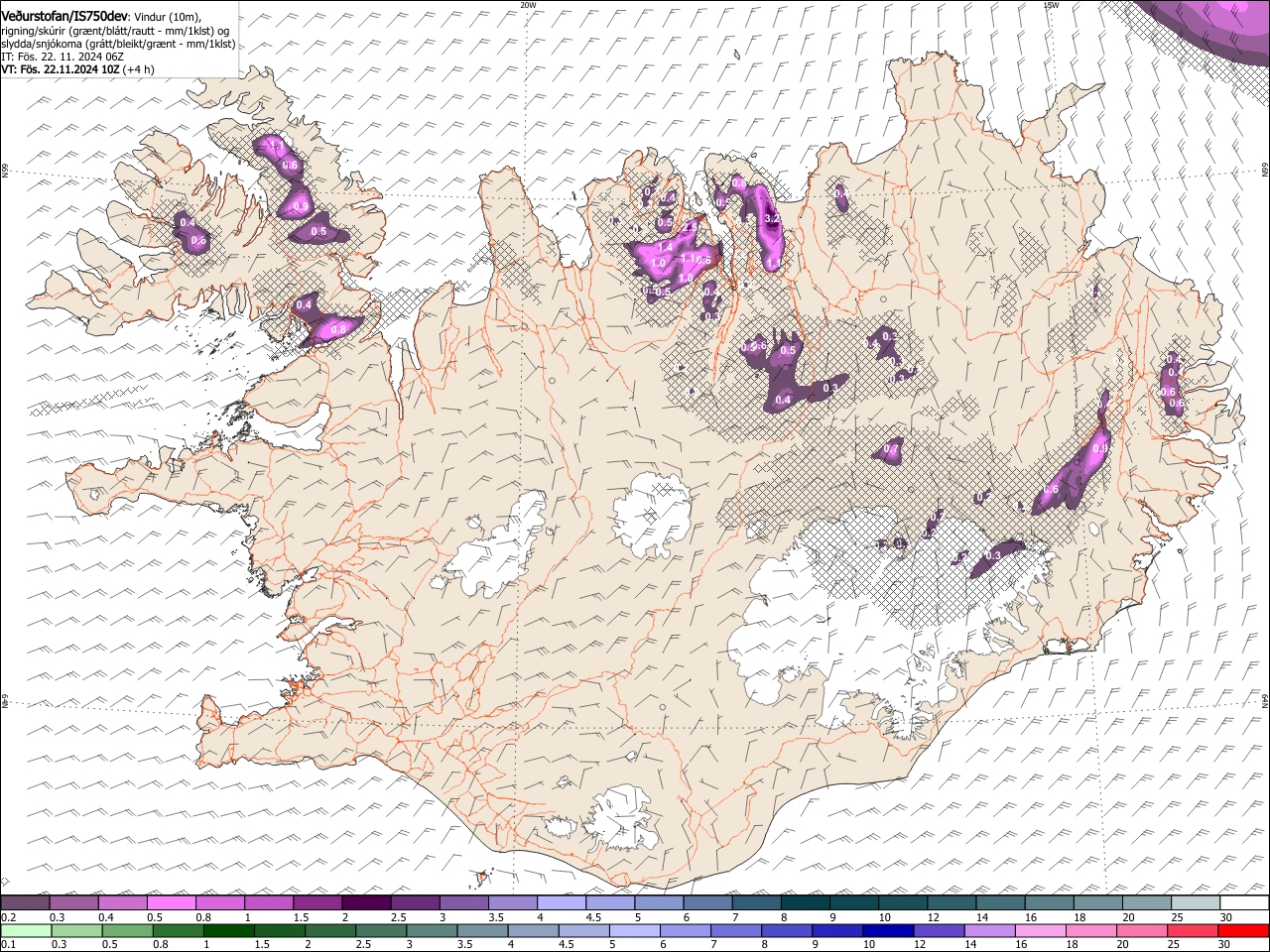Image resolution: width=1270 pixels, height=952 pixels.
Task: Click the upper legend label 0.2
Action: click(8, 917)
